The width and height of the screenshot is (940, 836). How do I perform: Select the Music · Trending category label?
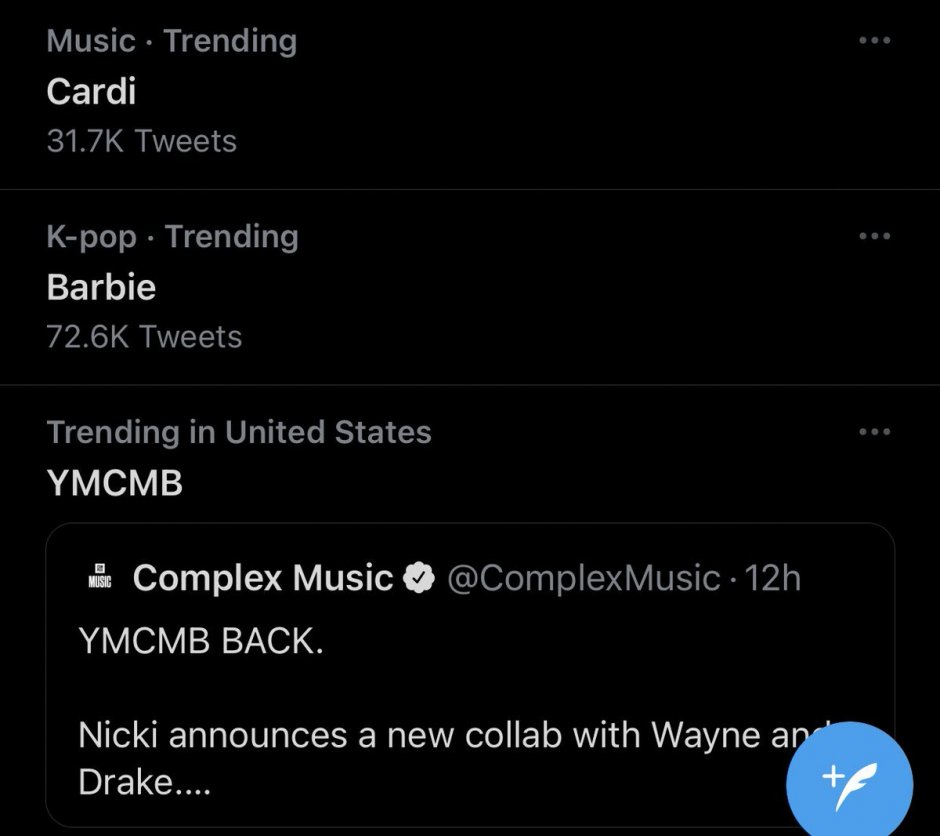171,41
